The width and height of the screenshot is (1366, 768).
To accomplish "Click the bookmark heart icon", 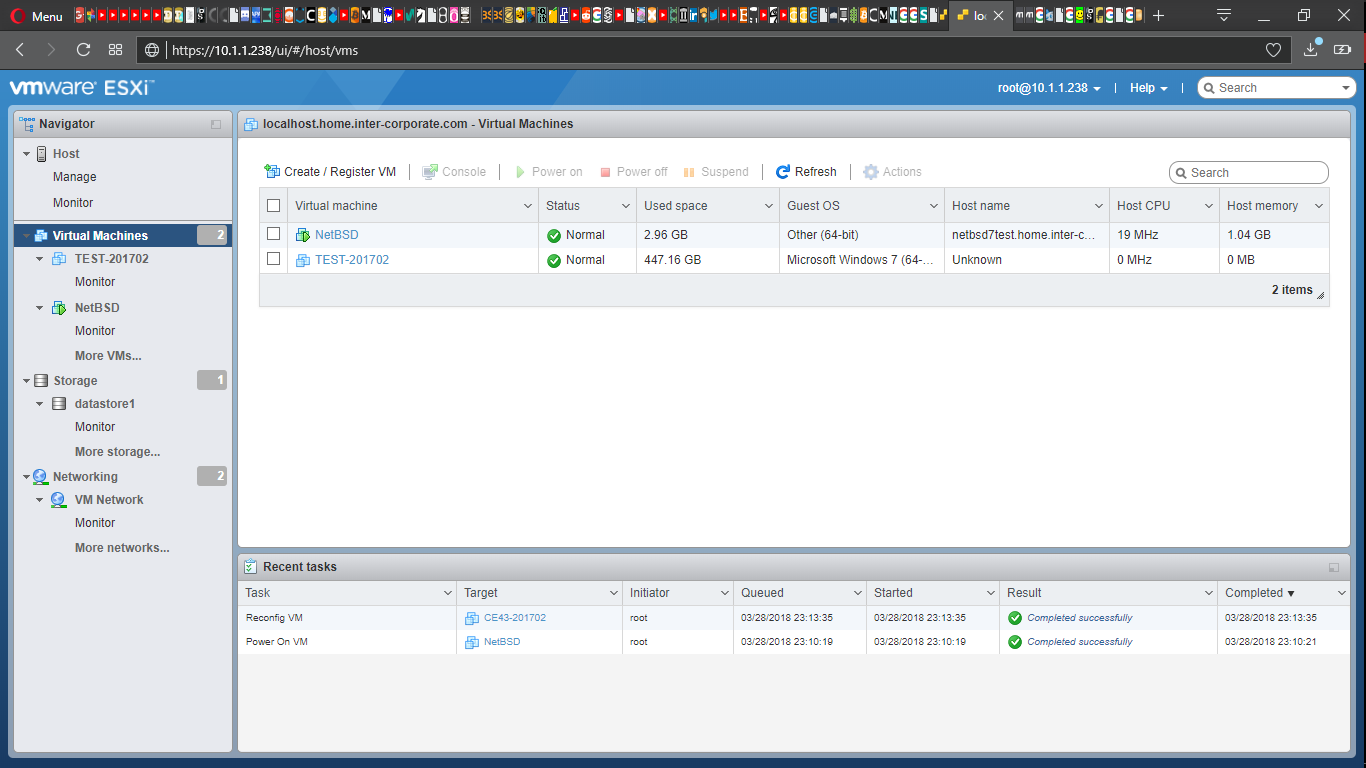I will [x=1273, y=49].
